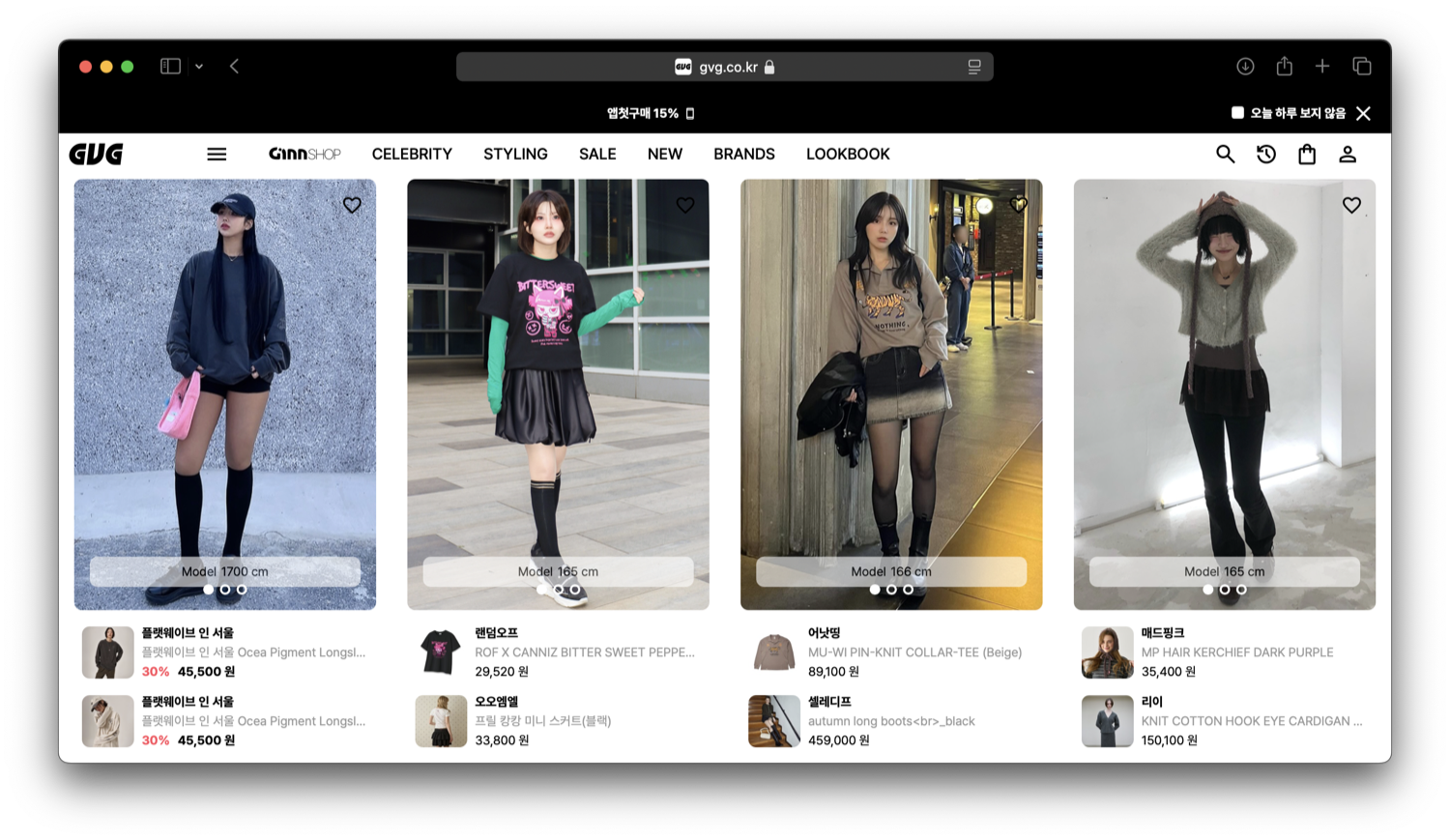
Task: Click the autumn long boots product name
Action: pyautogui.click(x=891, y=721)
